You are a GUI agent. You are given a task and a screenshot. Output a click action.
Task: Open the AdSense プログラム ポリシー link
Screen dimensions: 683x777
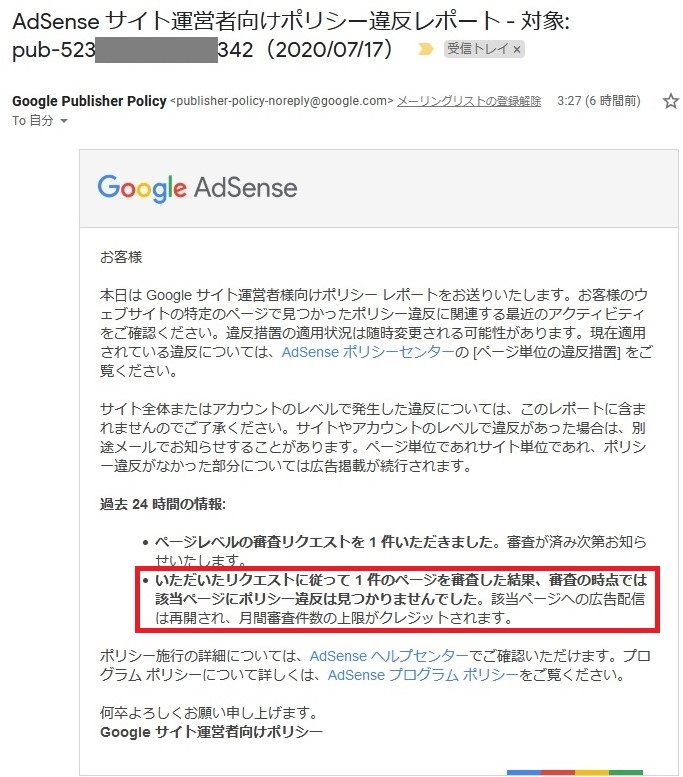[x=423, y=675]
